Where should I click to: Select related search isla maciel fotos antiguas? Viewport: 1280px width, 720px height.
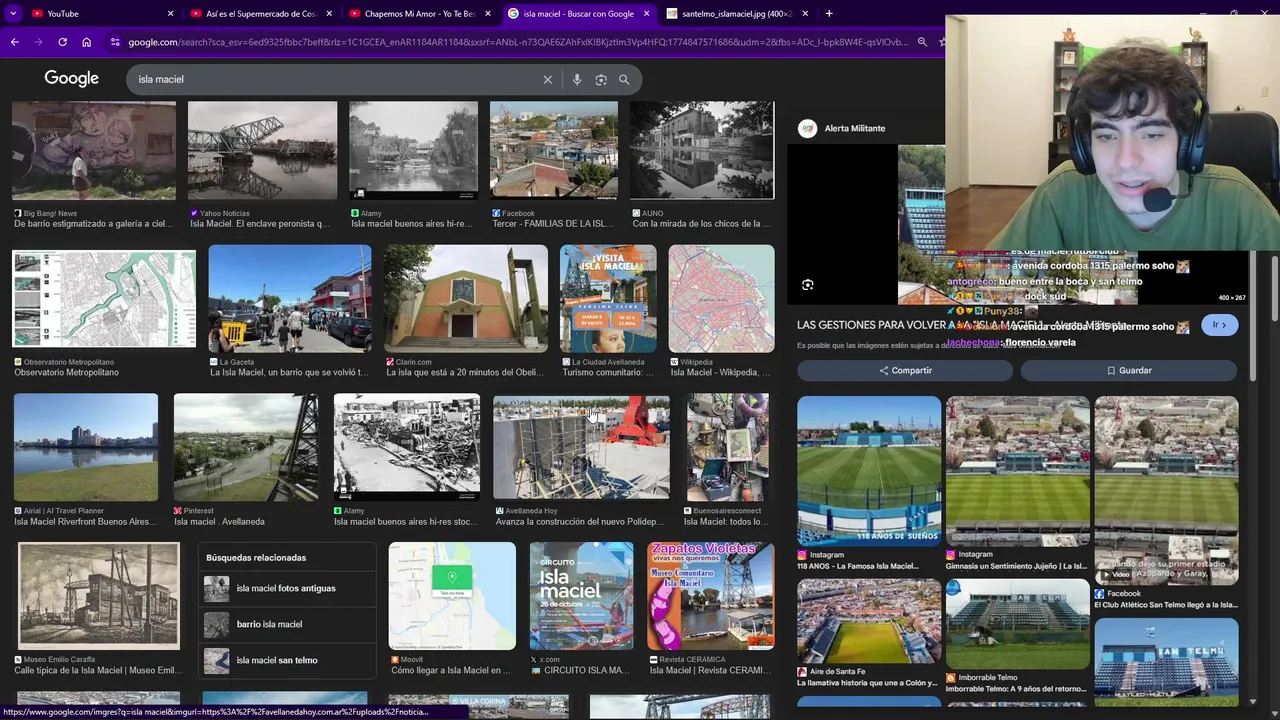pos(286,588)
